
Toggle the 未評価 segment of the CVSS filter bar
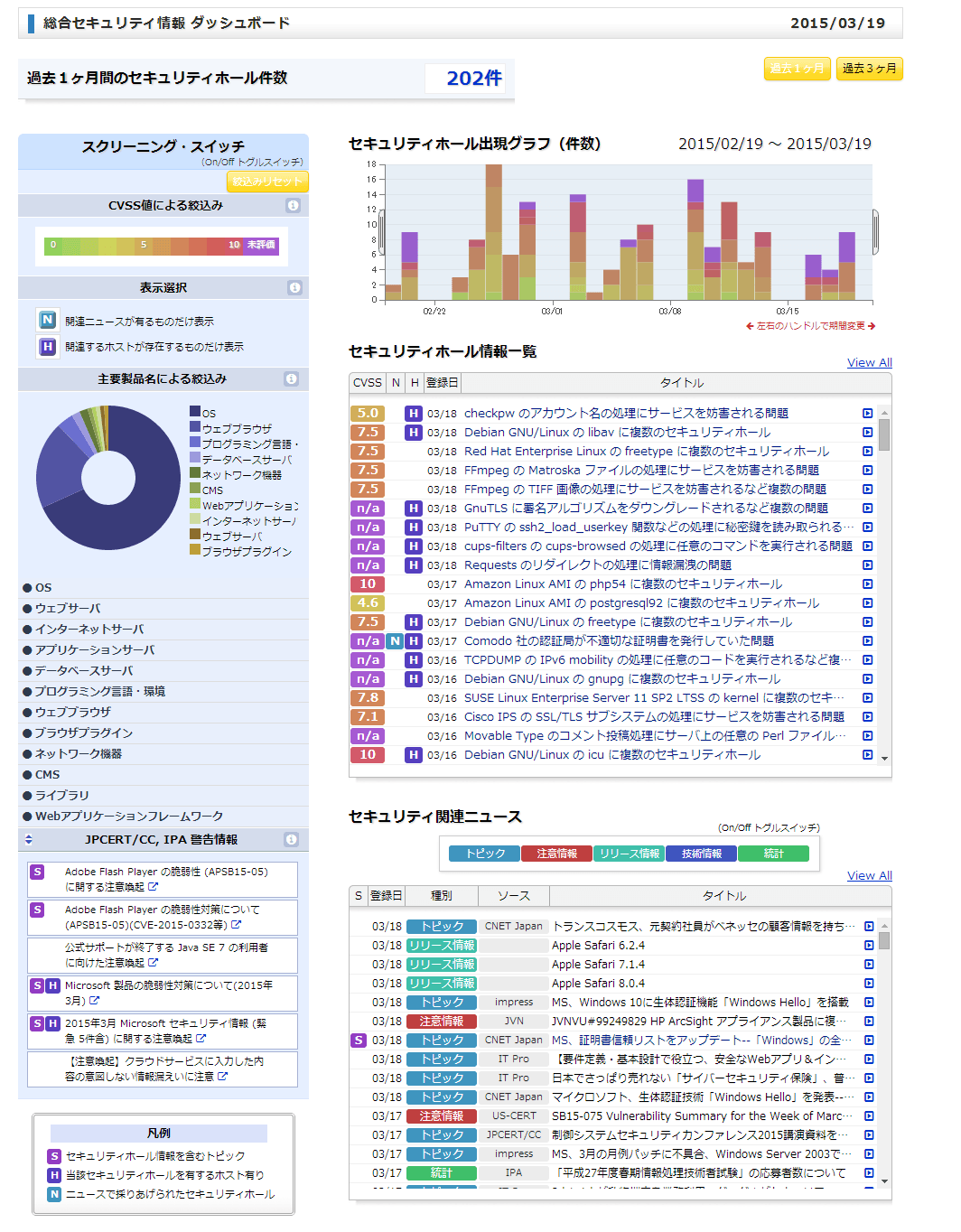[261, 246]
